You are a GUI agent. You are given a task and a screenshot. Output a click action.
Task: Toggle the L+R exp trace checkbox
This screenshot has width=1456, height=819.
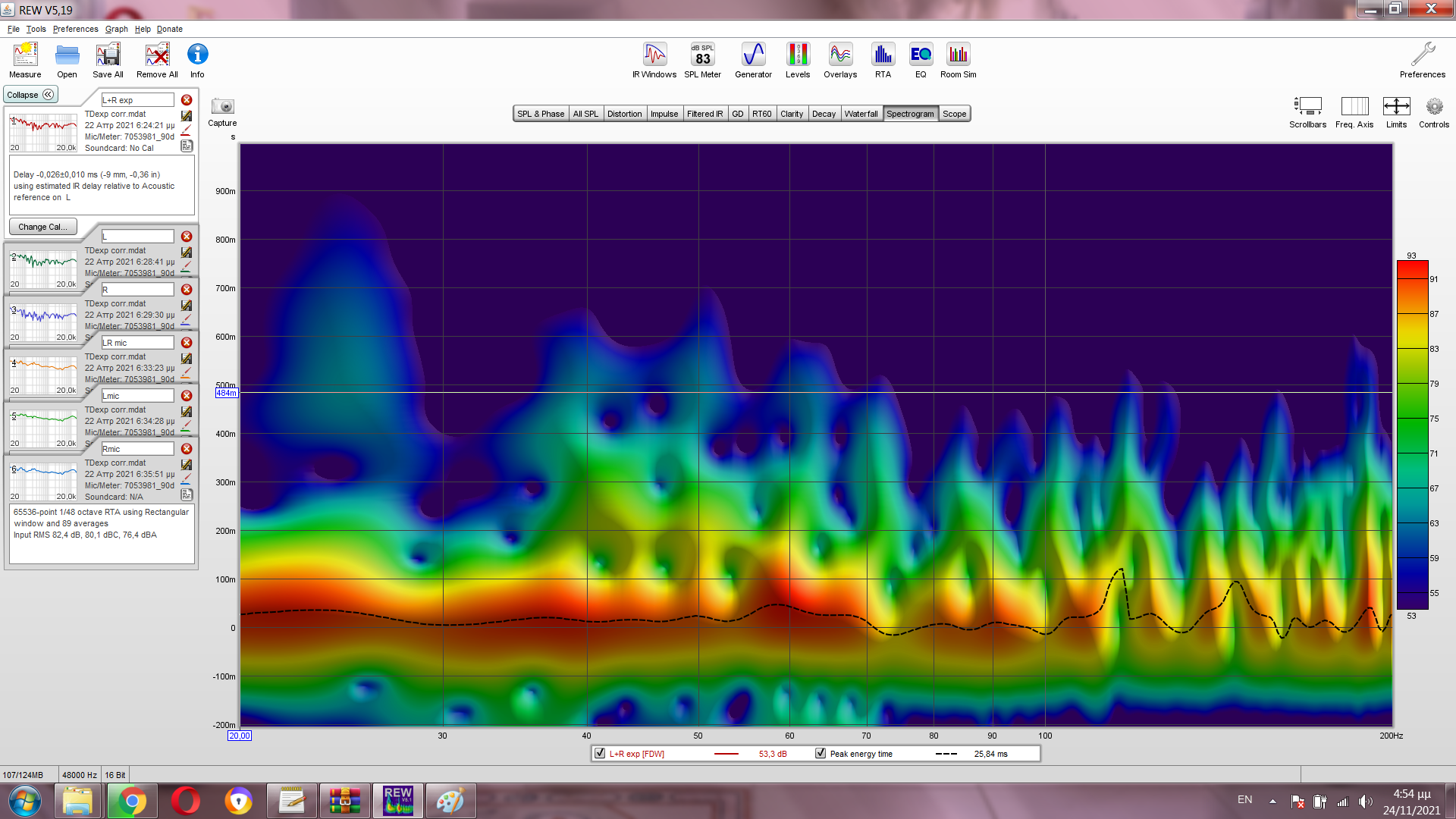pyautogui.click(x=600, y=754)
